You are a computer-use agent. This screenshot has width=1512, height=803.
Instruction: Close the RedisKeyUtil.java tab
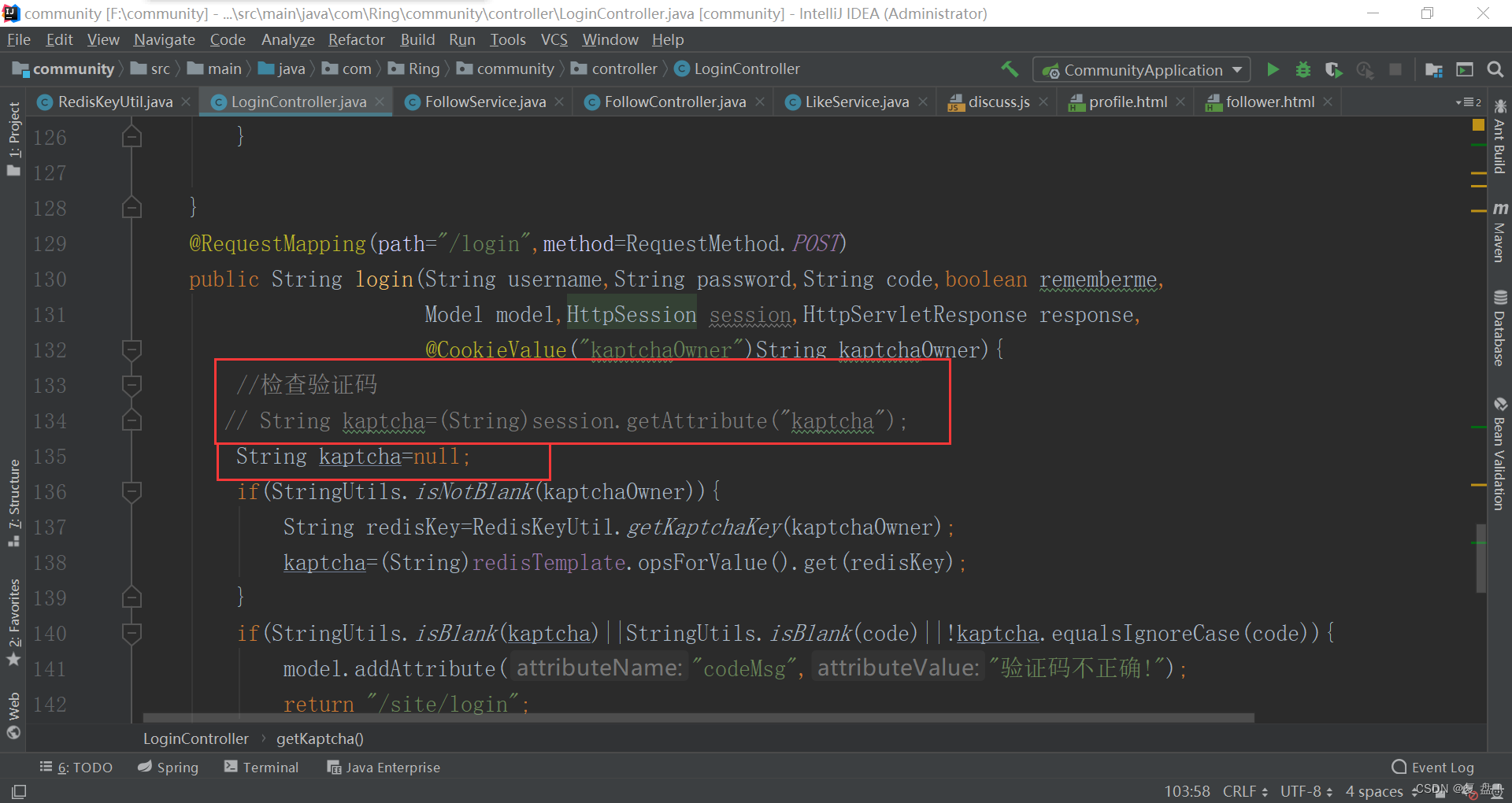pyautogui.click(x=186, y=102)
